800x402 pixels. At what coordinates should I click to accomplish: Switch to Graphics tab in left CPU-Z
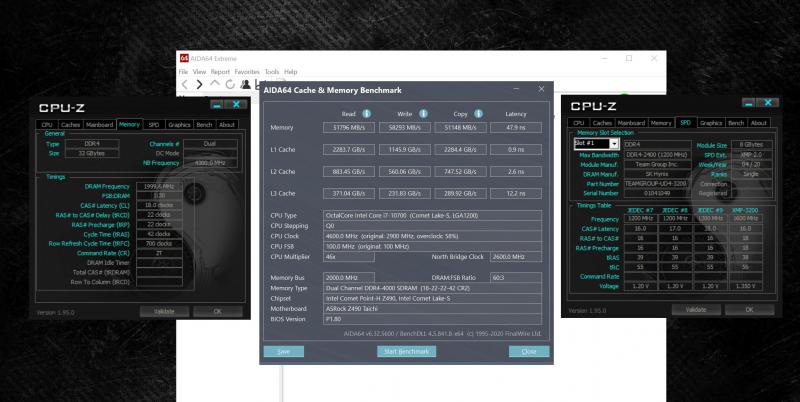(179, 125)
